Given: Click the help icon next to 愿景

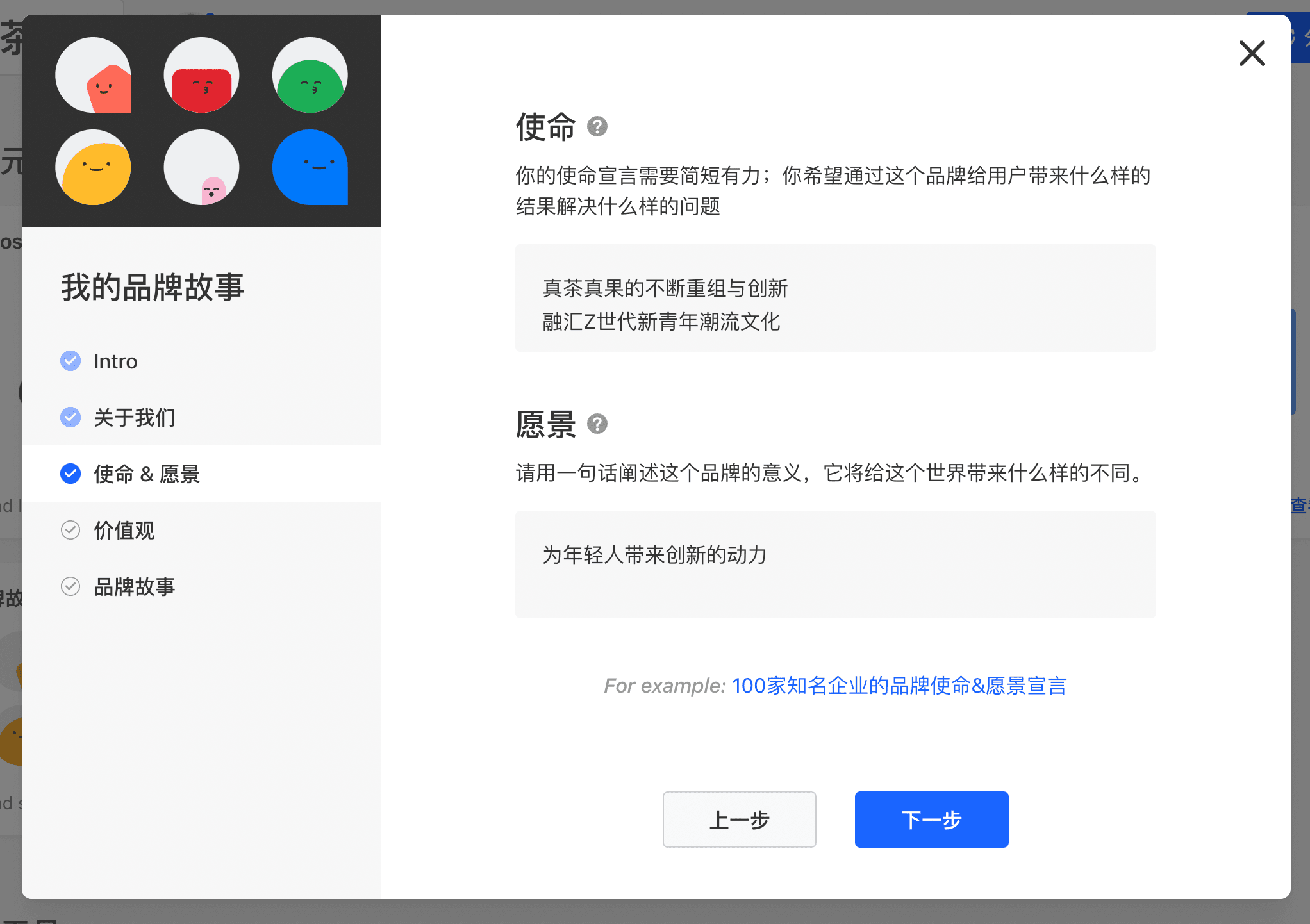Looking at the screenshot, I should tap(597, 424).
